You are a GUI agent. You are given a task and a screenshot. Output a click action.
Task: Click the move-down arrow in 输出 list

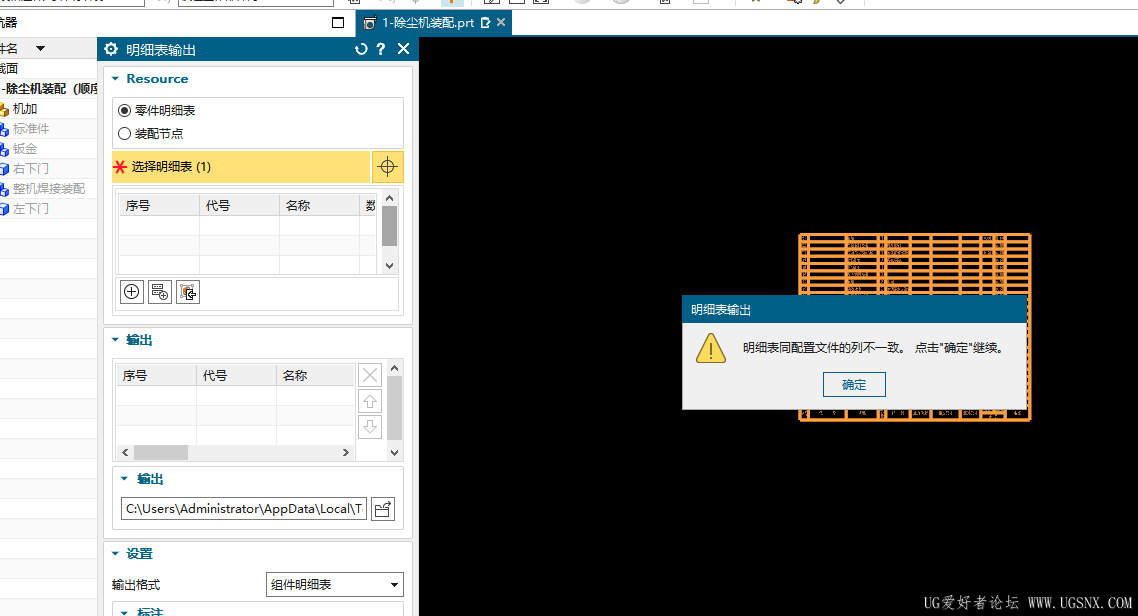[x=370, y=426]
